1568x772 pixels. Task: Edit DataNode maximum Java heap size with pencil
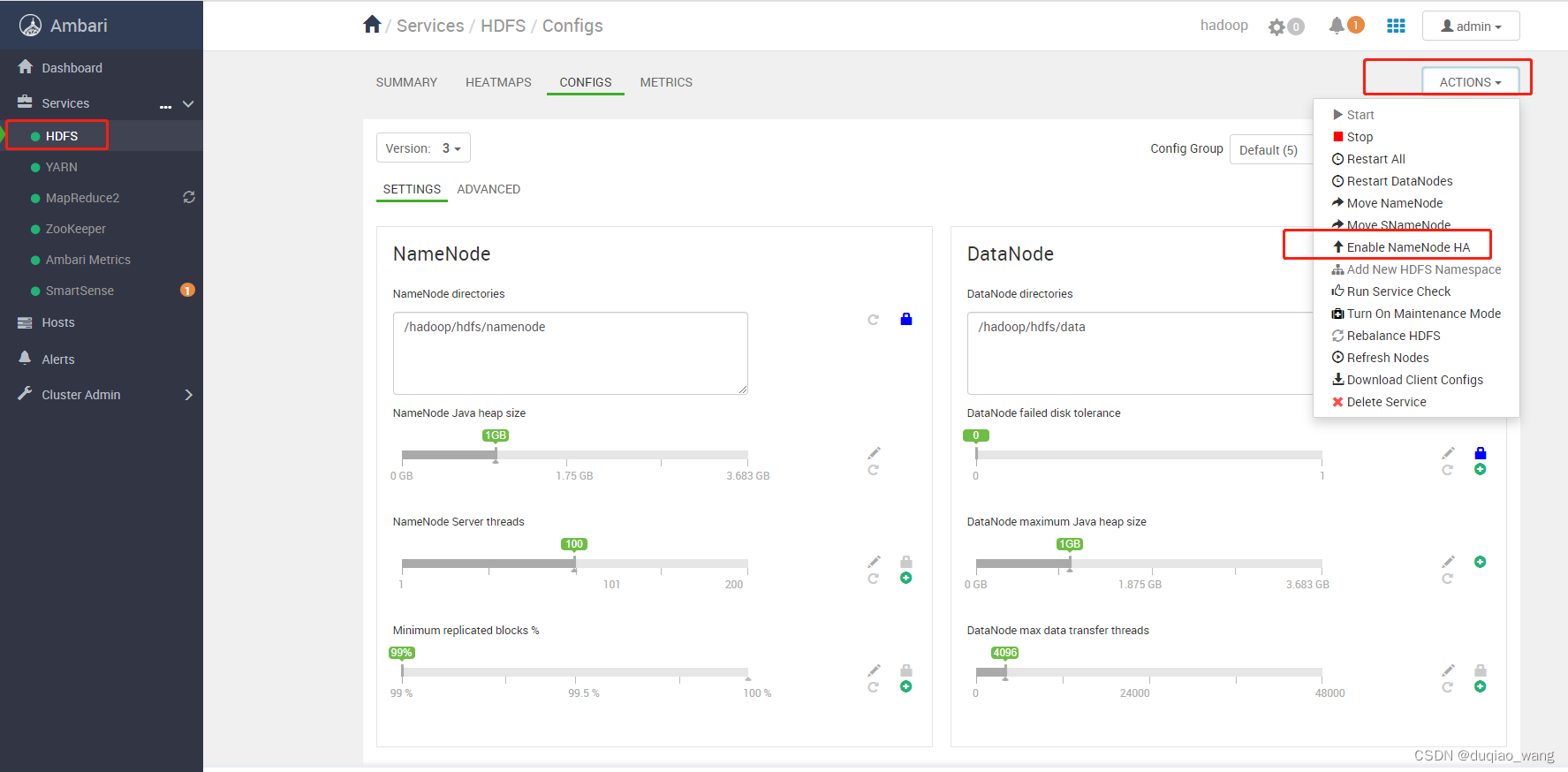point(1448,562)
